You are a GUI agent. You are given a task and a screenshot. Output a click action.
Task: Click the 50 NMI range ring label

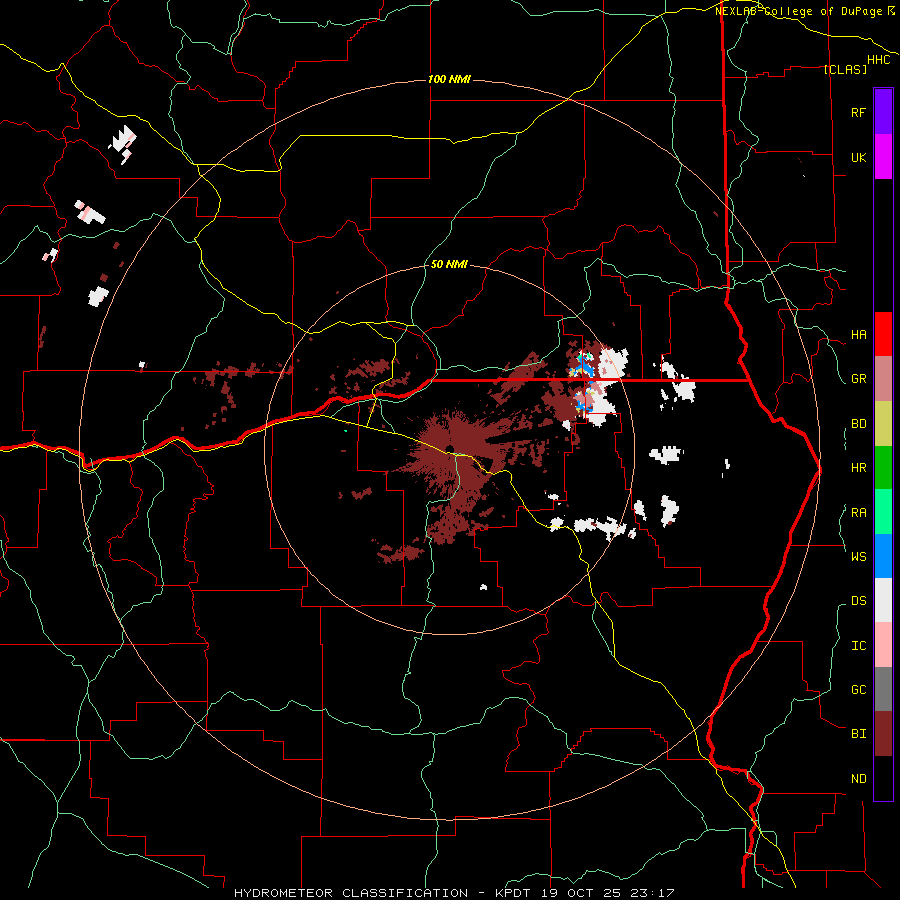point(449,264)
